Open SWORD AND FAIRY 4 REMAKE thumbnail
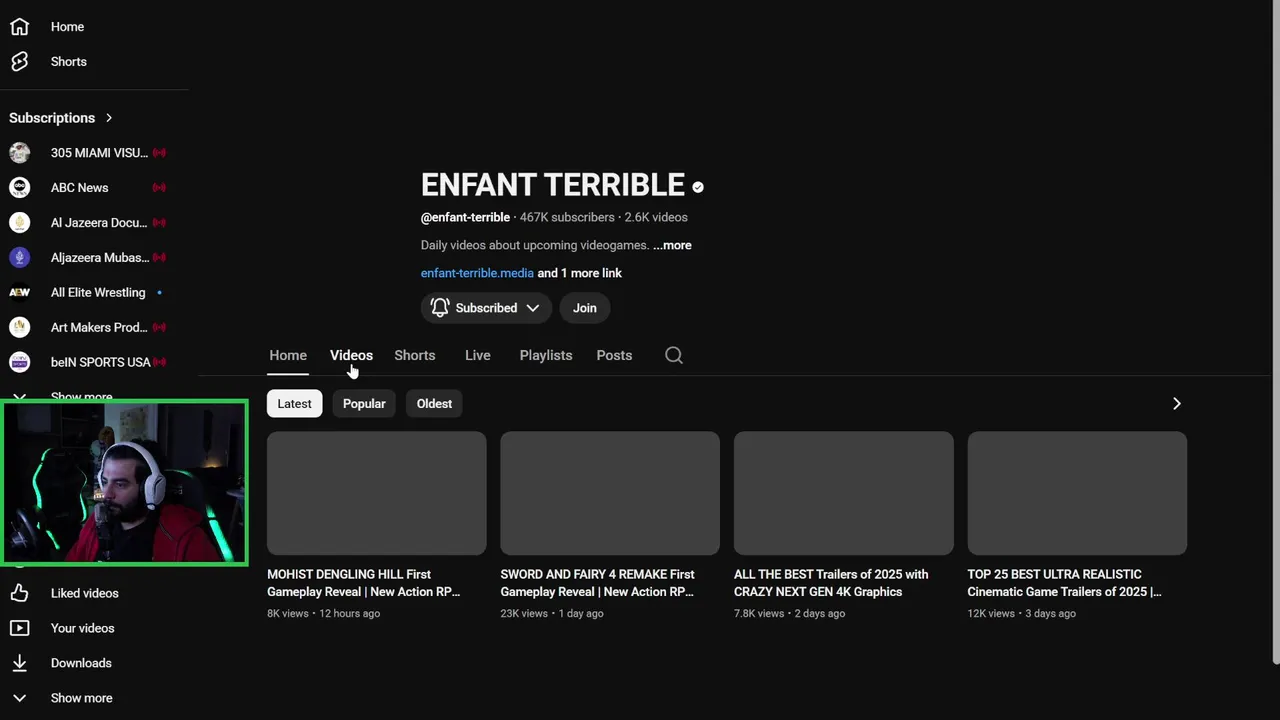Viewport: 1280px width, 720px height. click(x=610, y=493)
